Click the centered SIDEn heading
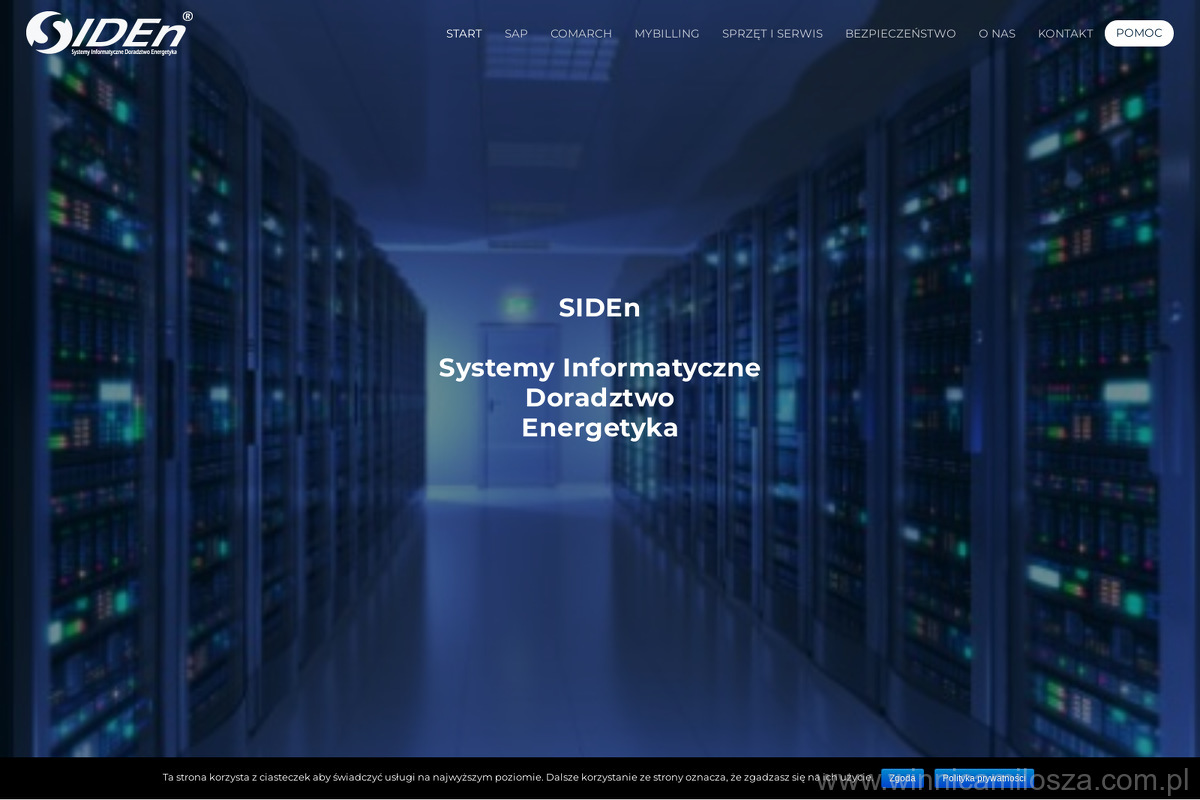1200x800 pixels. (599, 308)
